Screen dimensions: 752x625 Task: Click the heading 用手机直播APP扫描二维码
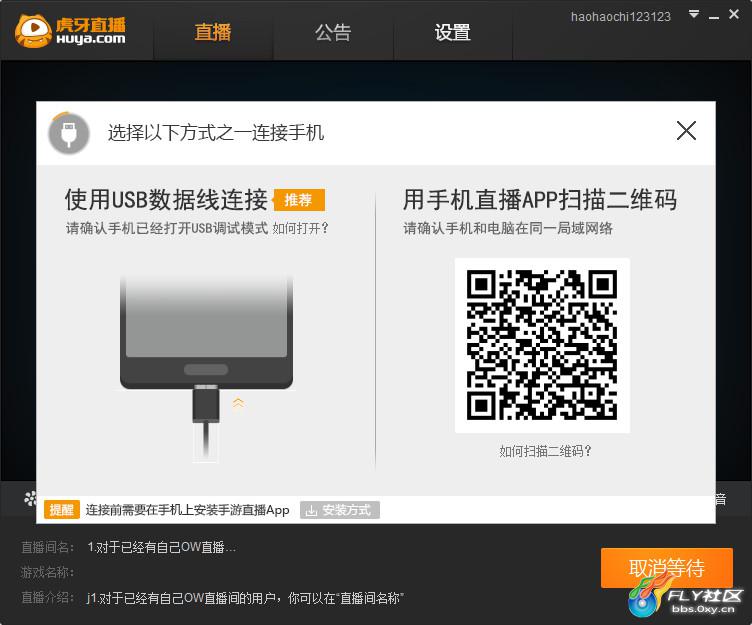540,200
